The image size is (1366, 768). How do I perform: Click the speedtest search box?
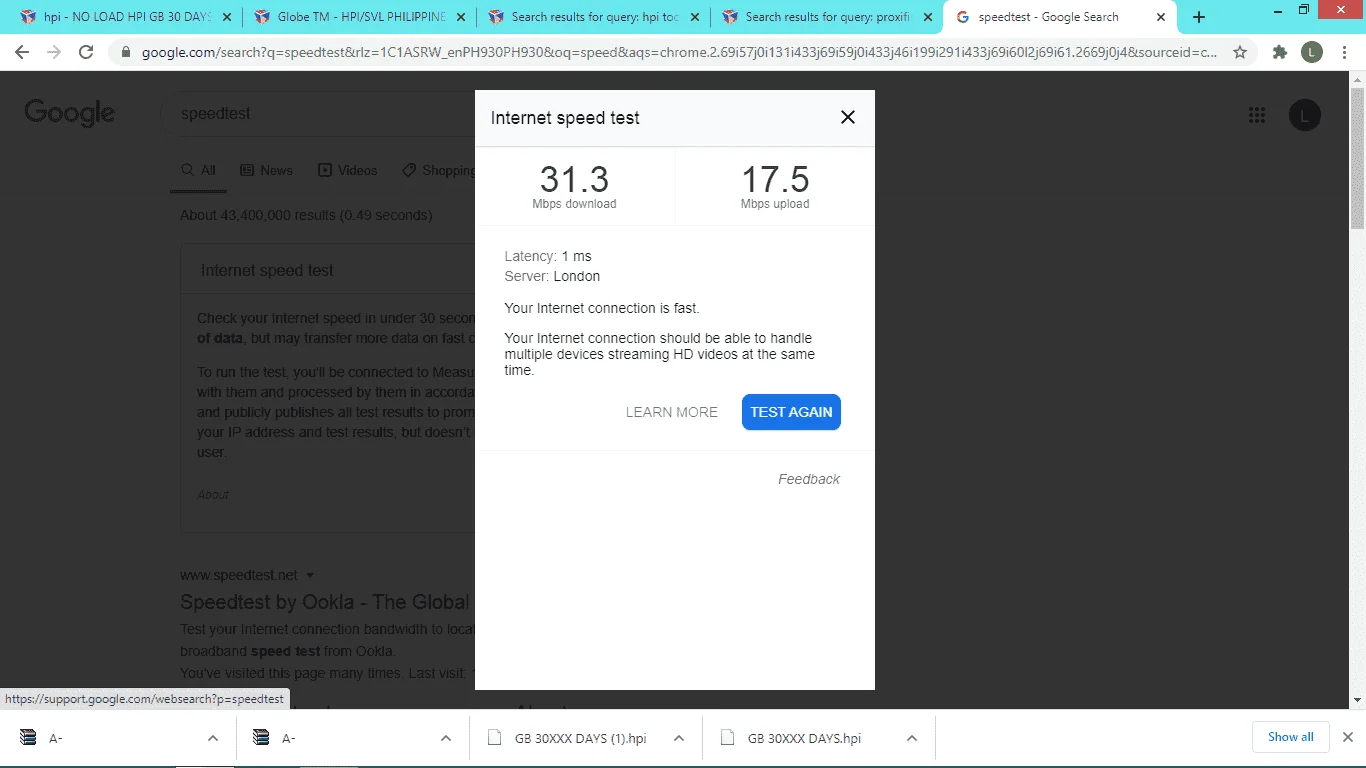point(317,113)
